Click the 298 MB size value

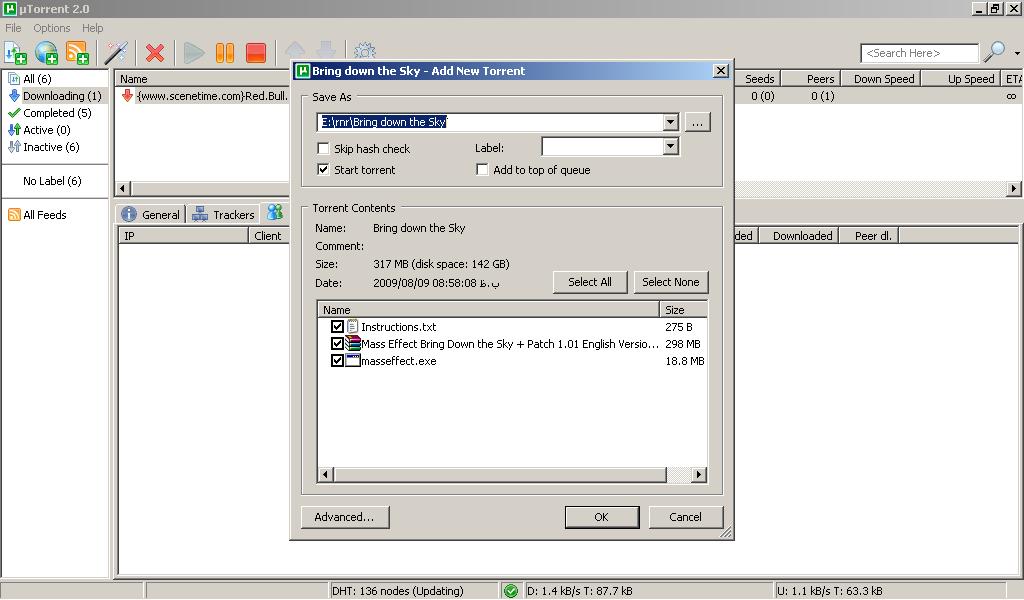(682, 343)
